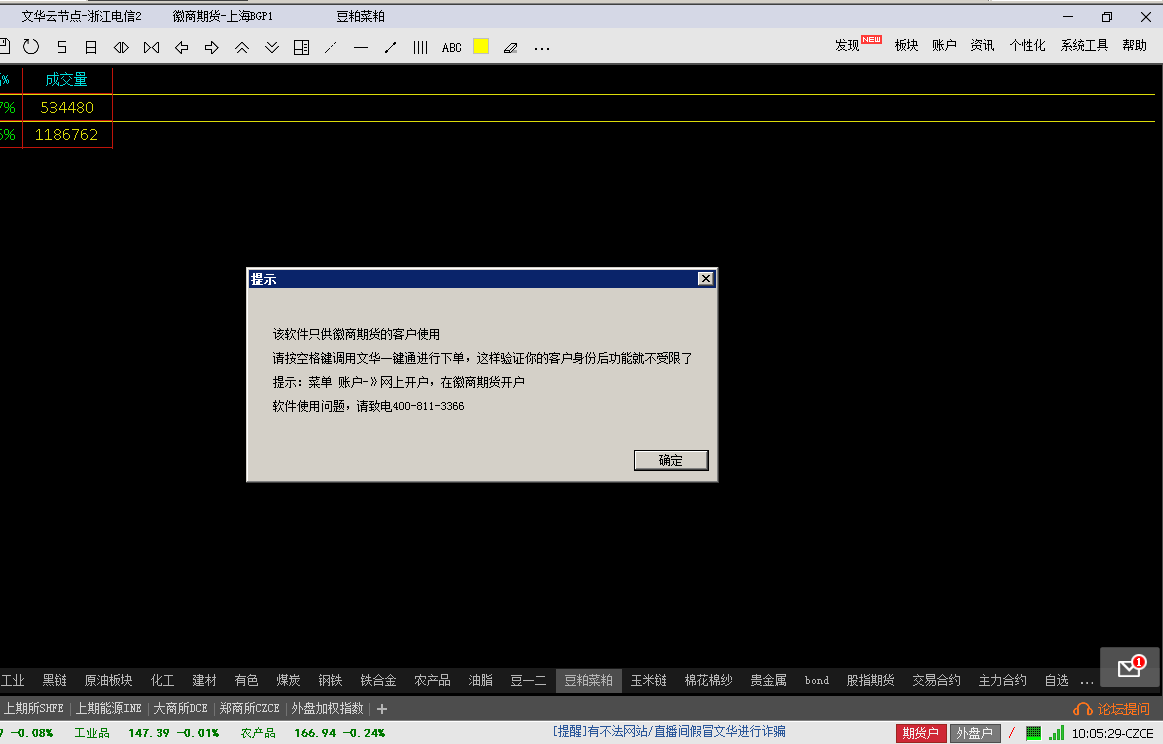Screen dimensions: 1163x744
Task: Select the eraser tool in toolbar
Action: click(511, 47)
